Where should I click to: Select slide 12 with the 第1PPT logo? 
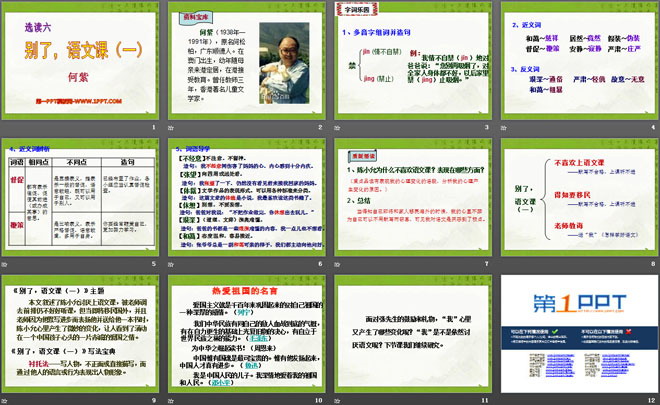click(579, 334)
